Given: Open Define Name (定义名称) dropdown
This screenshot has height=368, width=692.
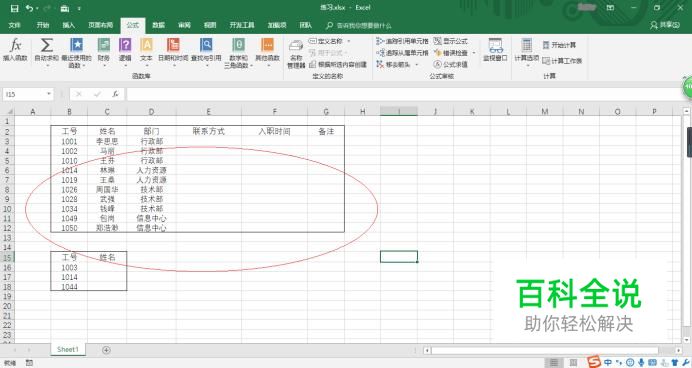Looking at the screenshot, I should [349, 41].
